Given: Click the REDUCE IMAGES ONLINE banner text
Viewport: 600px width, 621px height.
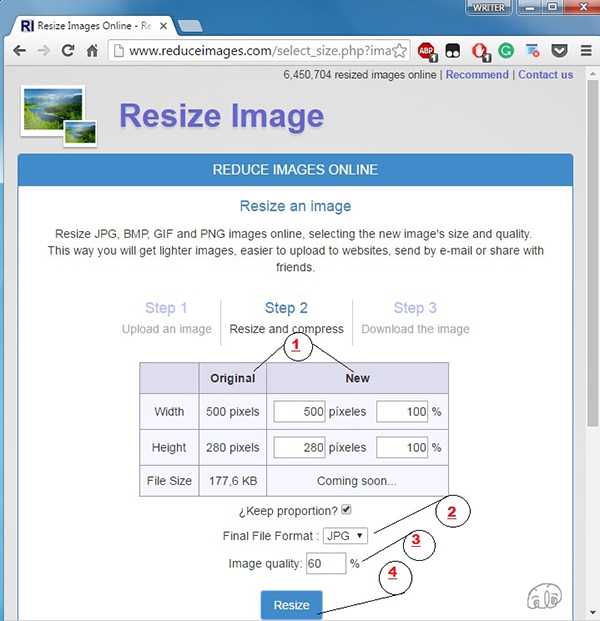Looking at the screenshot, I should (x=295, y=170).
